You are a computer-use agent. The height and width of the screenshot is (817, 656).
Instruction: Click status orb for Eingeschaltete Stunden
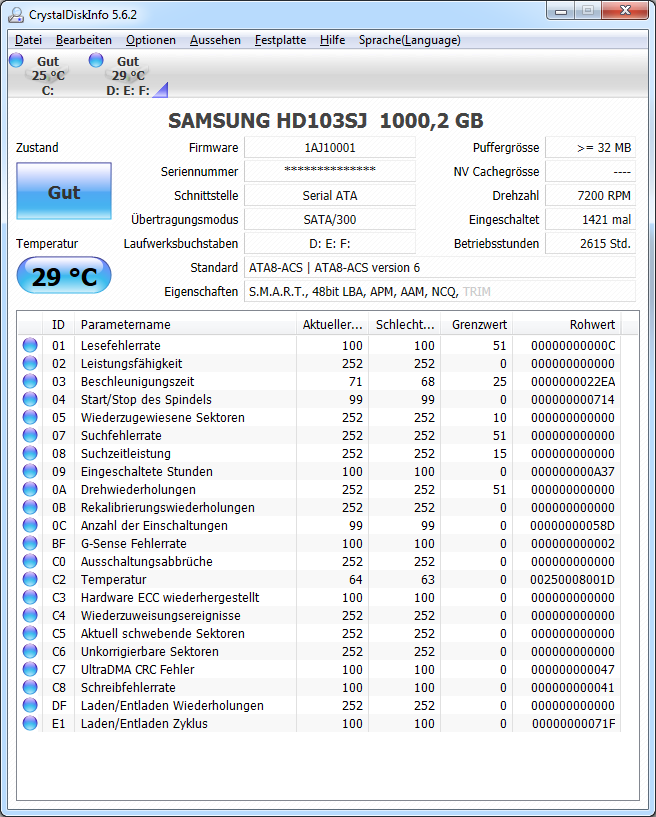tap(30, 471)
